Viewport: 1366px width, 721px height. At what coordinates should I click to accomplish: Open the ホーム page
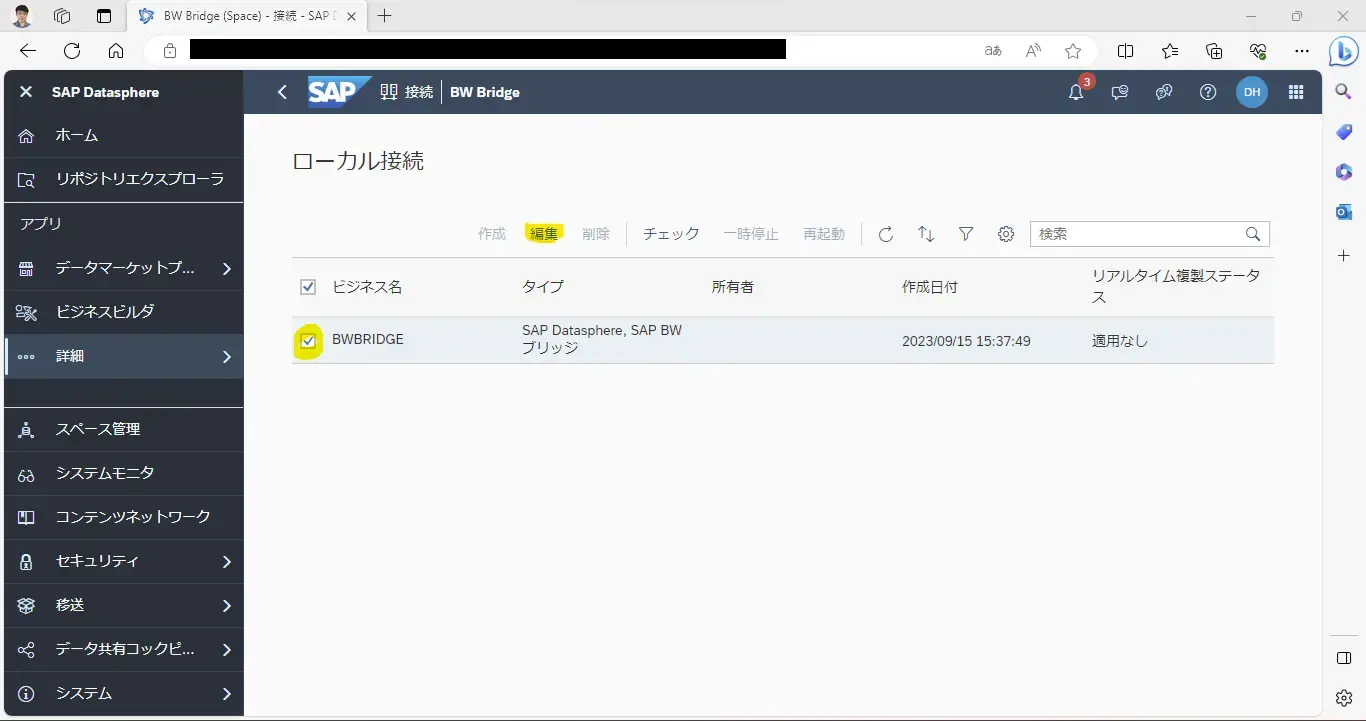[124, 135]
